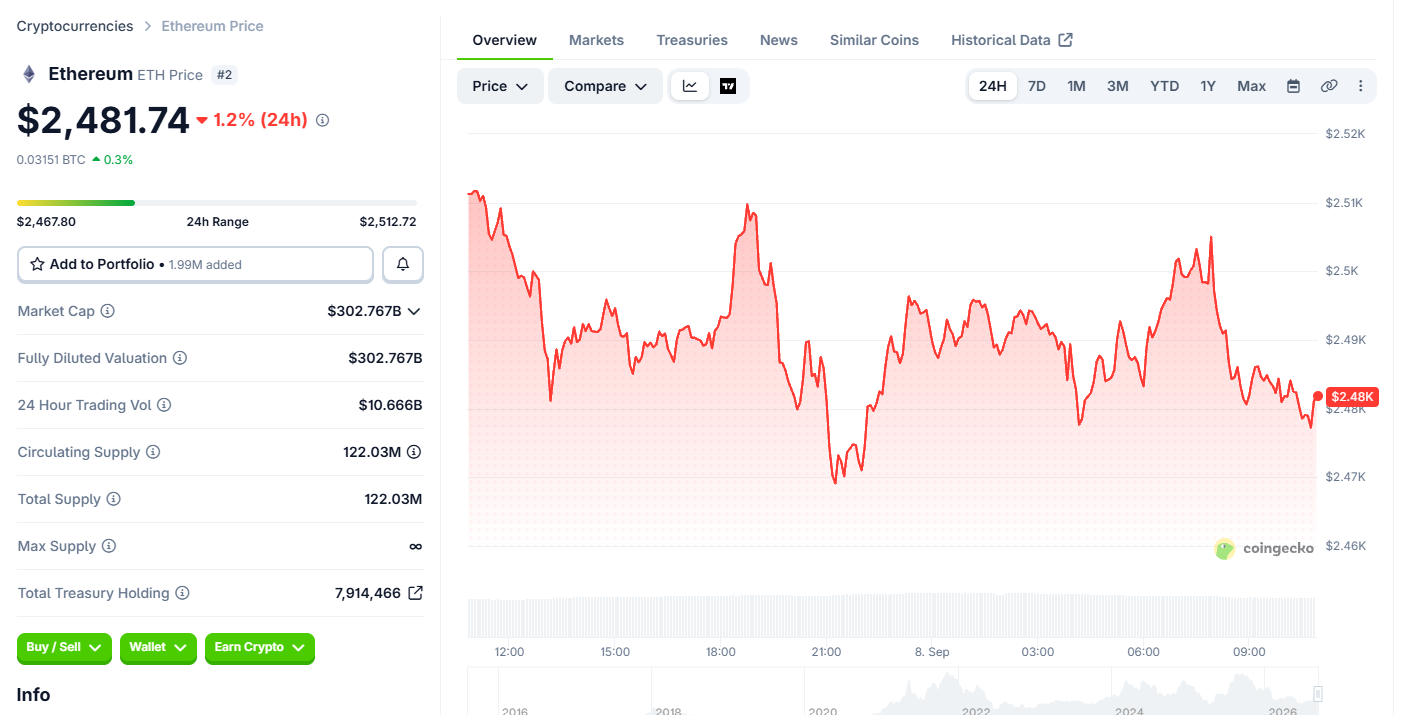Click the red current price dot on chart
This screenshot has width=1401, height=715.
(x=1317, y=397)
